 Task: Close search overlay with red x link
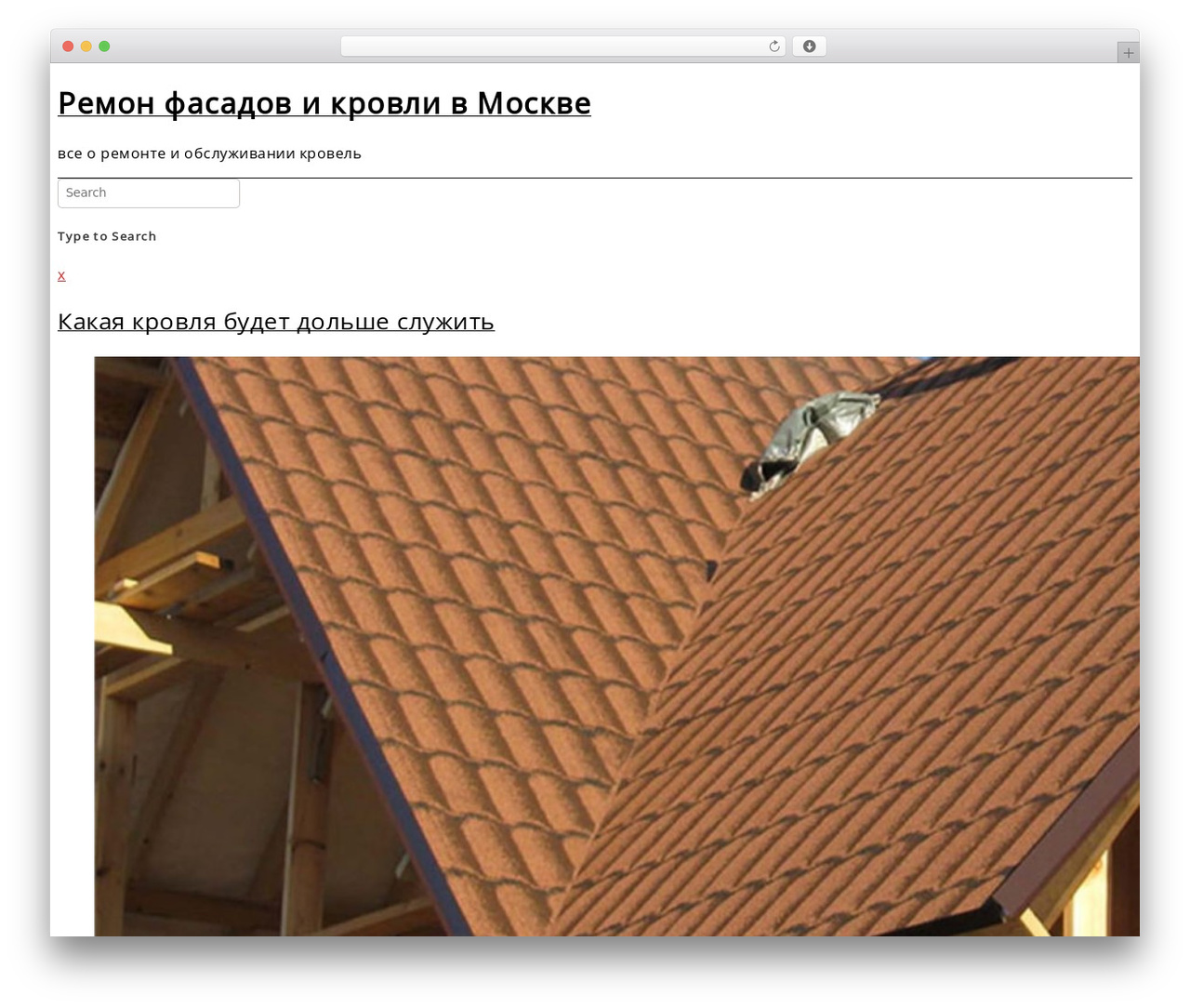coord(61,275)
